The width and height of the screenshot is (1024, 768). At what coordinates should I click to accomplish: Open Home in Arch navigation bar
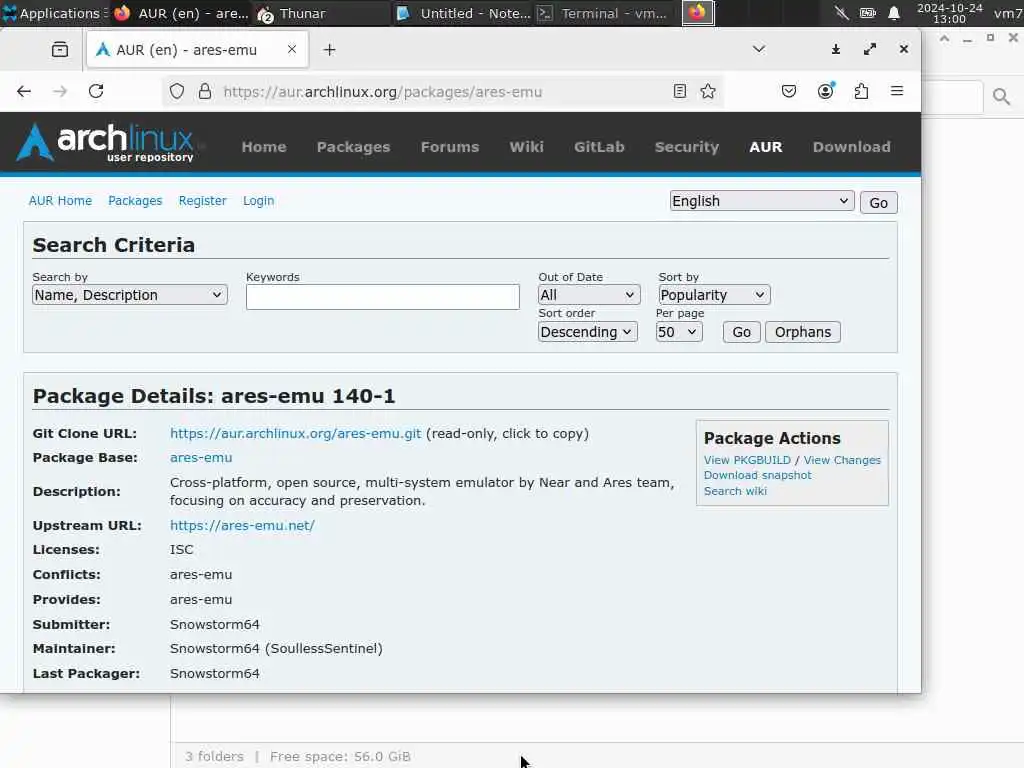click(264, 147)
